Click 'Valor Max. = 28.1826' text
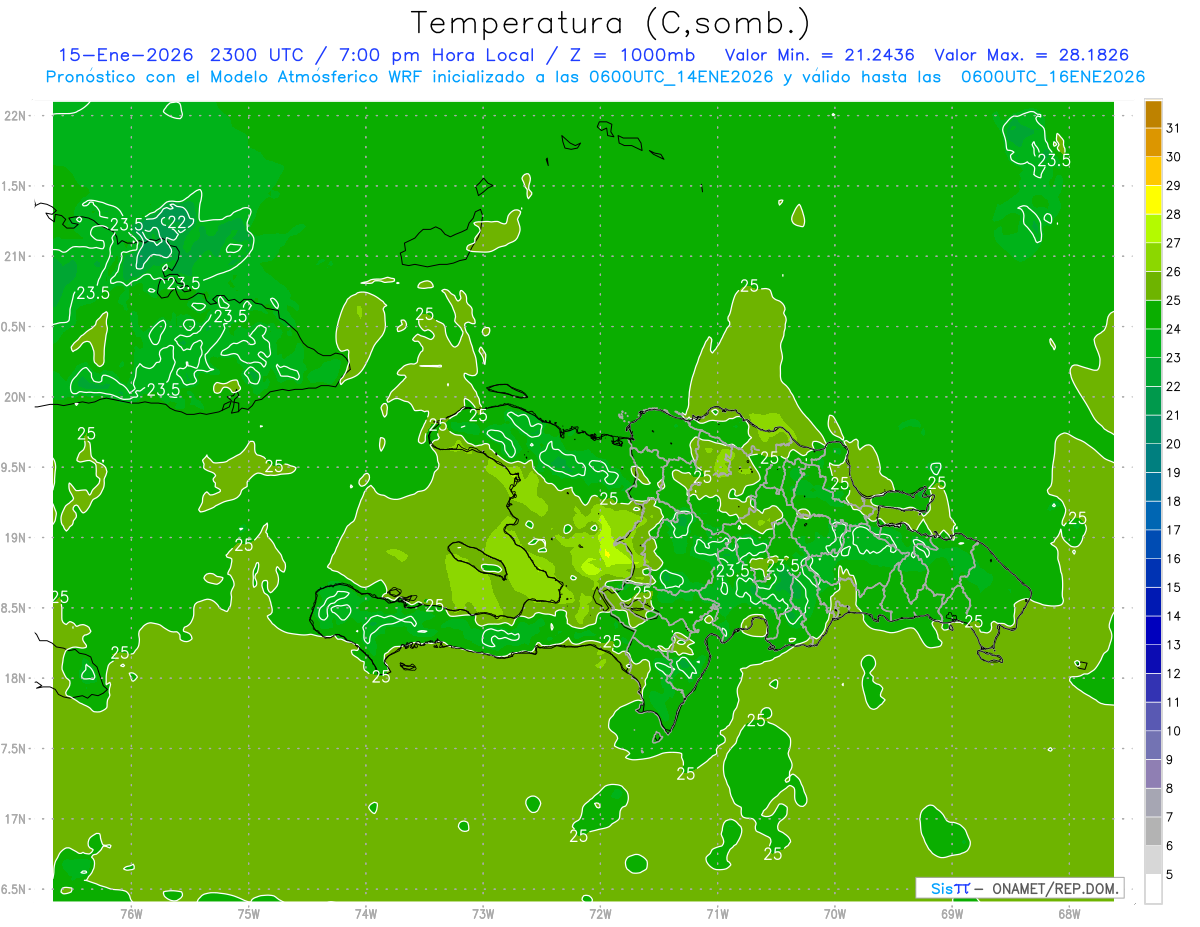This screenshot has height=927, width=1200. point(1031,55)
